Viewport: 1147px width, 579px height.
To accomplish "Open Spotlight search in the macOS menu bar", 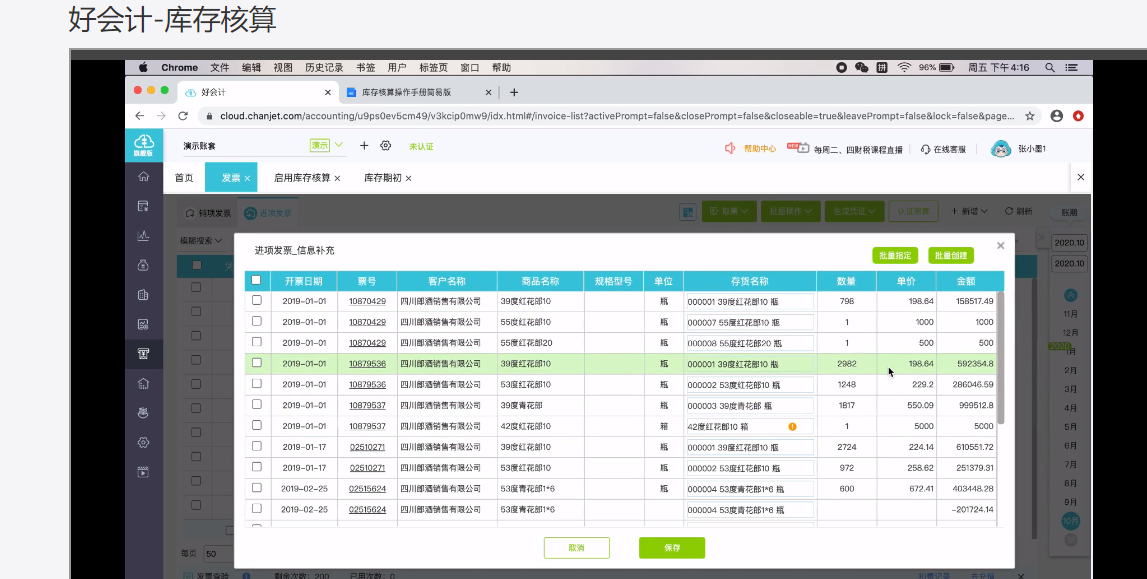I will pyautogui.click(x=1050, y=67).
